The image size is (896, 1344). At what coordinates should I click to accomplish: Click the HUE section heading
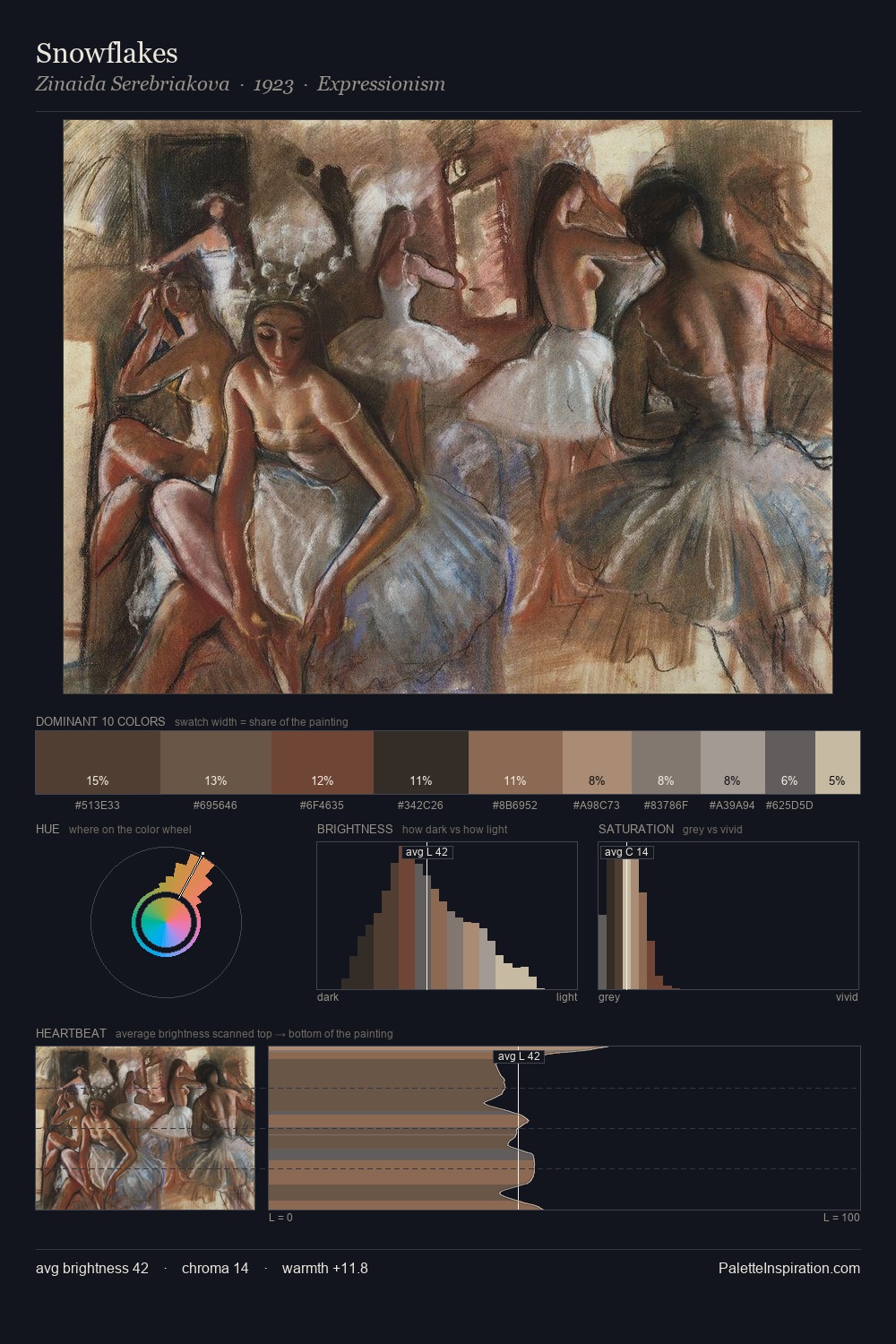pos(47,829)
